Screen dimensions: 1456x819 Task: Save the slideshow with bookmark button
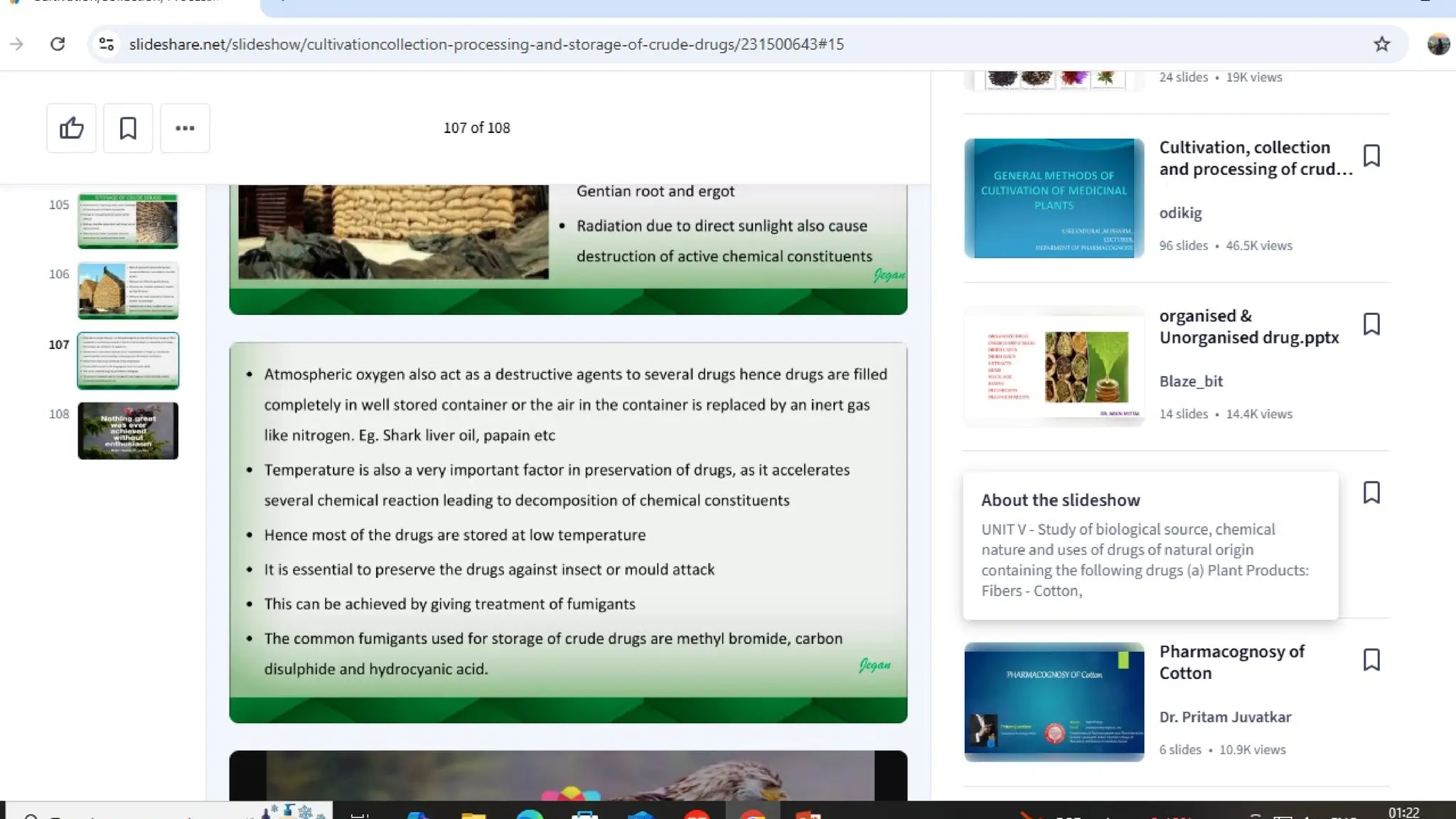[128, 128]
